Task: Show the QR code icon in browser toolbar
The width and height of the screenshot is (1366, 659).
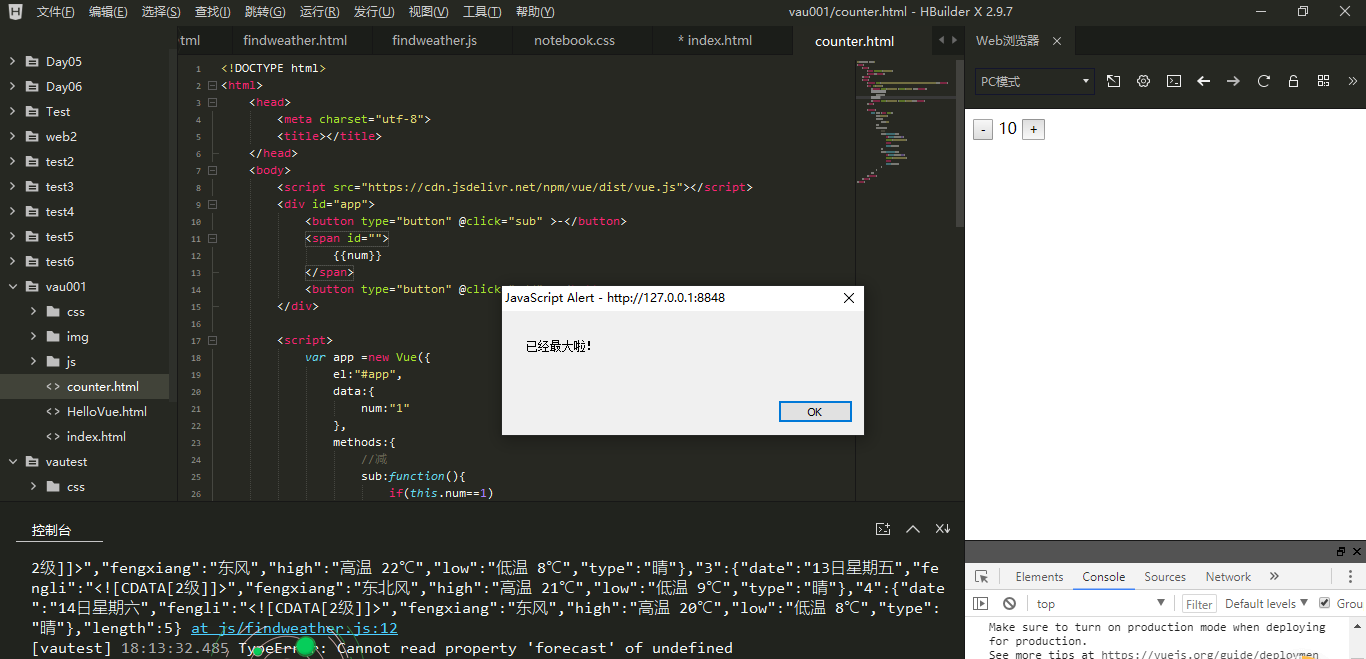Action: click(1323, 81)
